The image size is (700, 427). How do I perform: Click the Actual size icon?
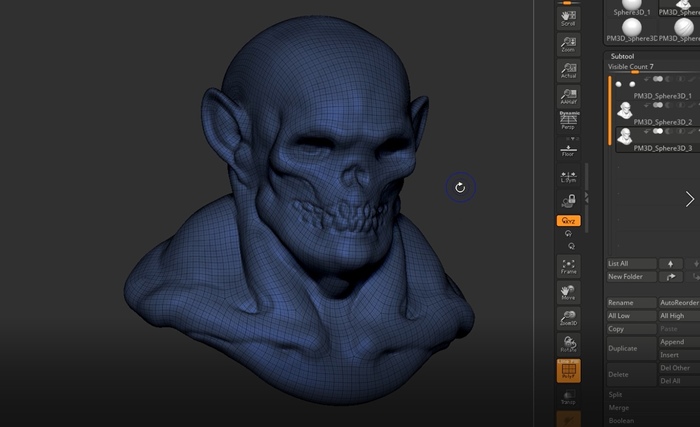568,71
